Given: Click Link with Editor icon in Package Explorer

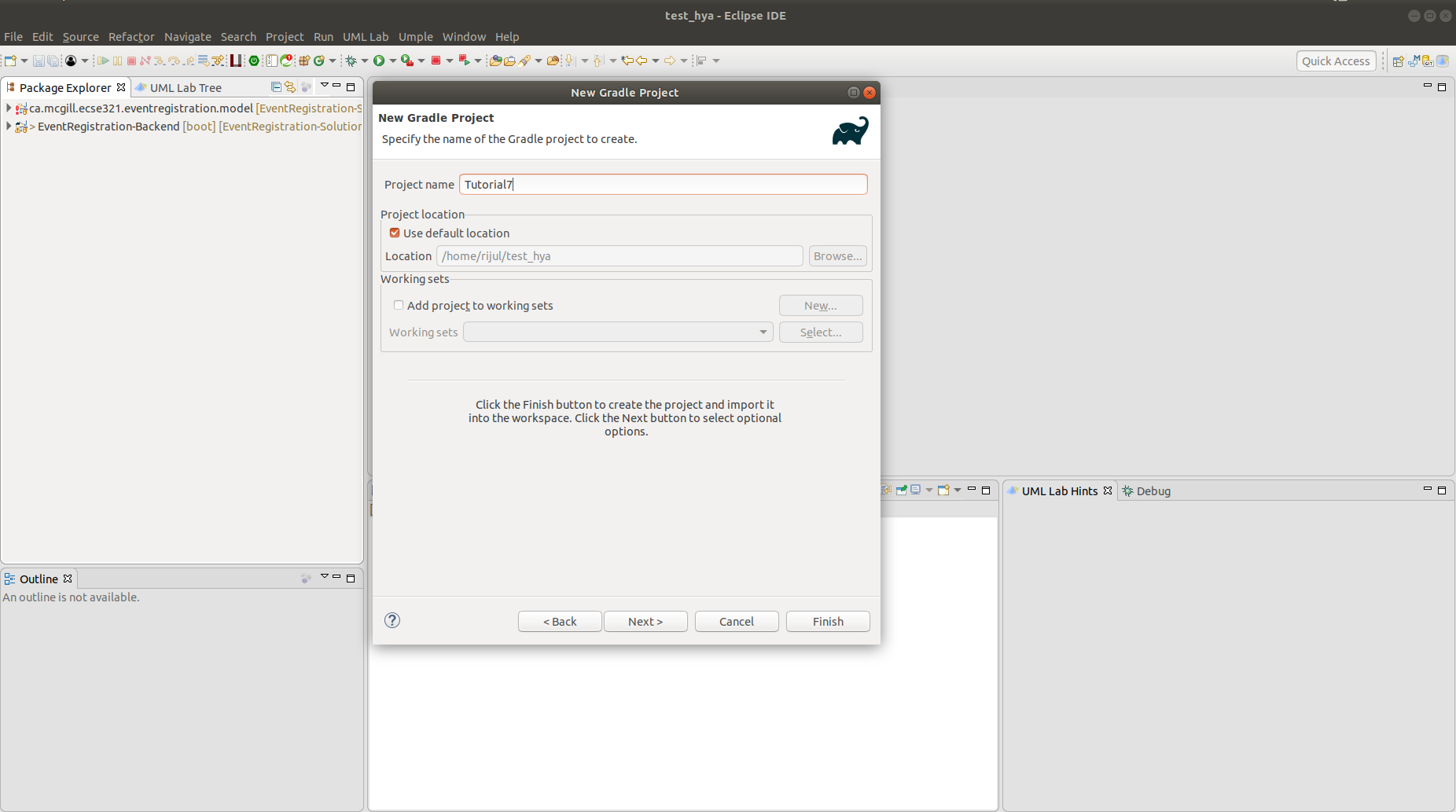Looking at the screenshot, I should (x=290, y=87).
